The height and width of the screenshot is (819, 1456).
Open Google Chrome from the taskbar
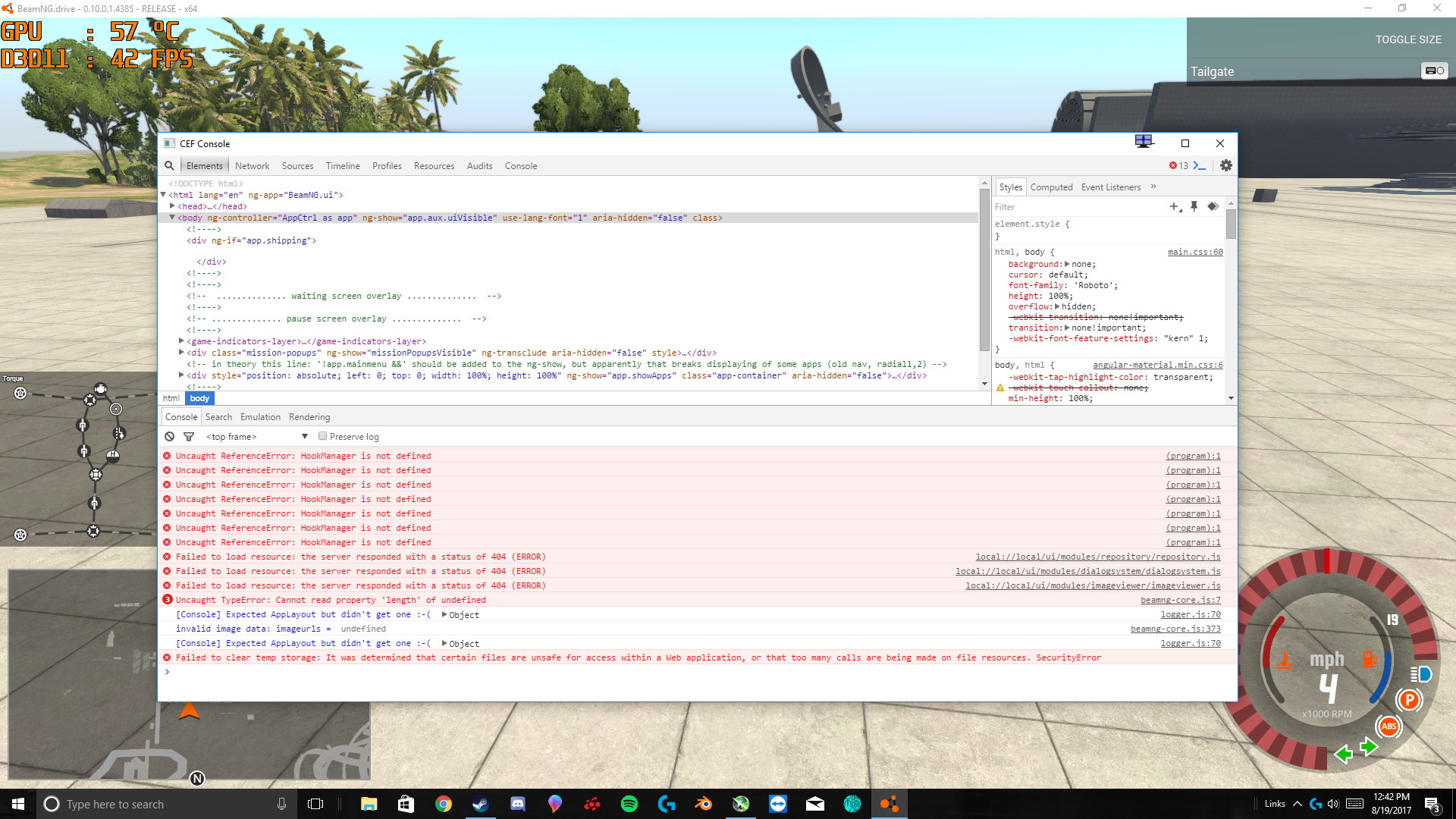[x=444, y=804]
